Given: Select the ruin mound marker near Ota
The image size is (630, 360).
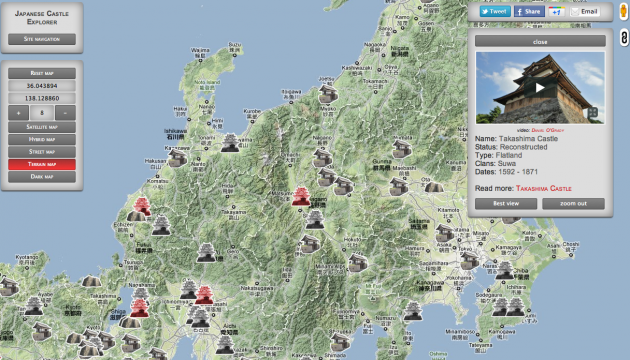Looking at the screenshot, I should pyautogui.click(x=434, y=187).
